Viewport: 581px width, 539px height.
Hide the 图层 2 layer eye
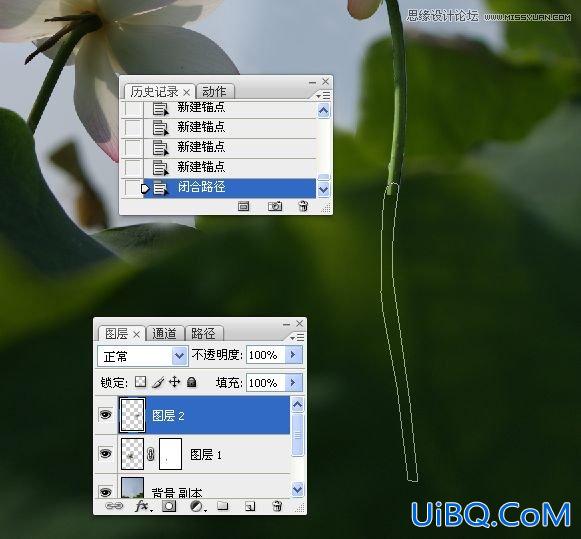pos(106,415)
